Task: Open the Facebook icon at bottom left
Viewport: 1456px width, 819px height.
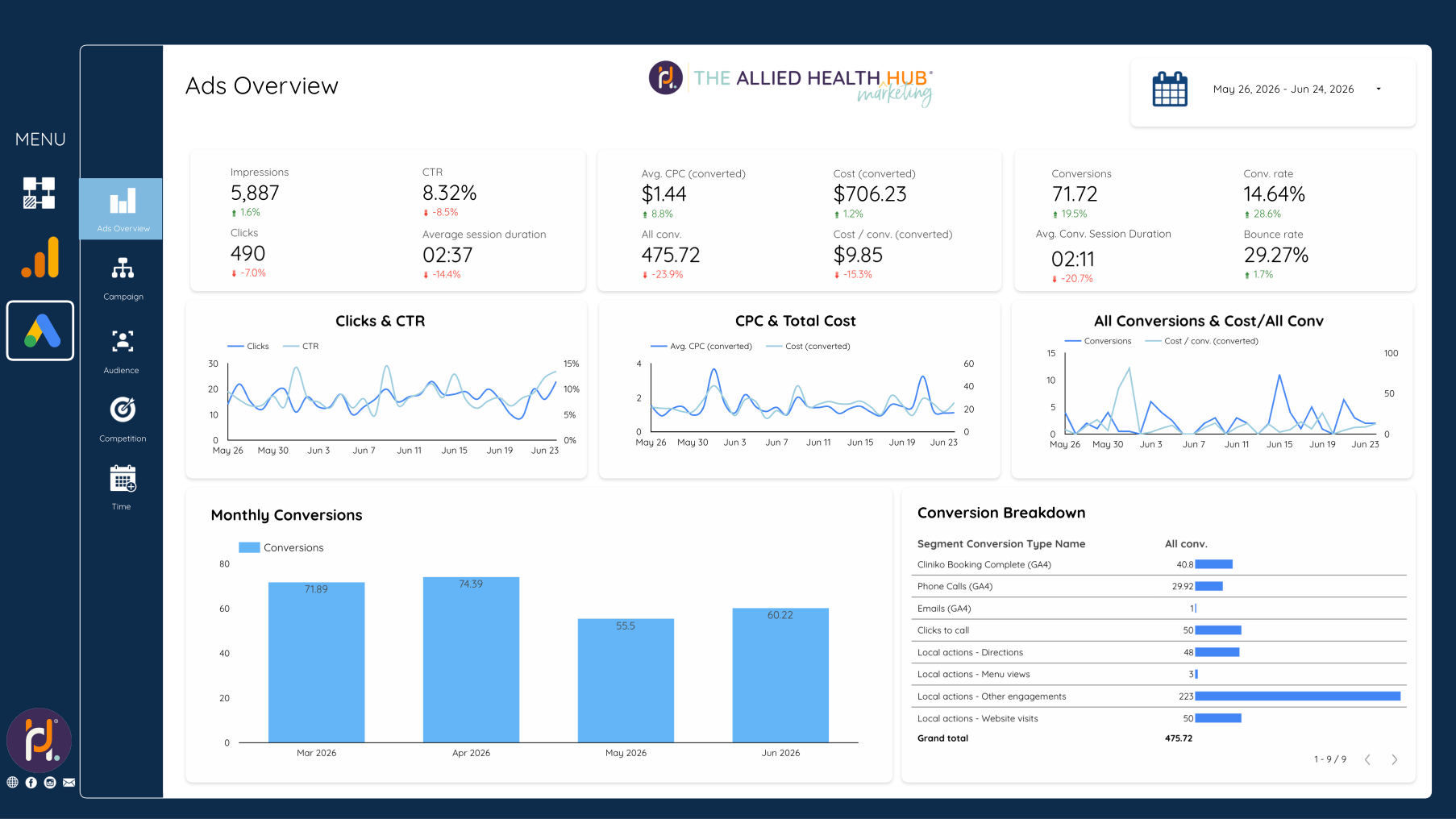Action: point(31,782)
